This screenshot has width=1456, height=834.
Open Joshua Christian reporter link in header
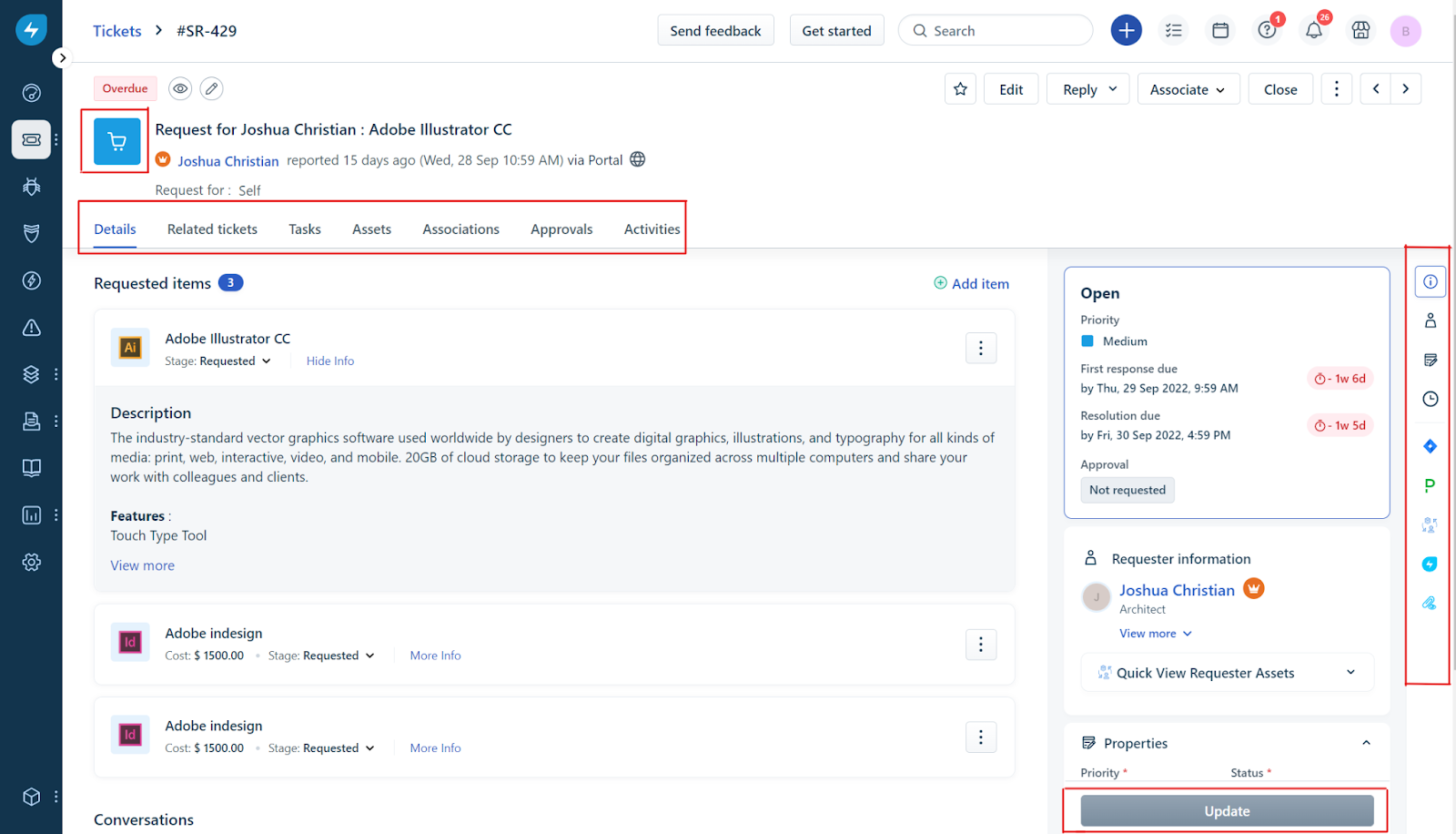tap(227, 161)
